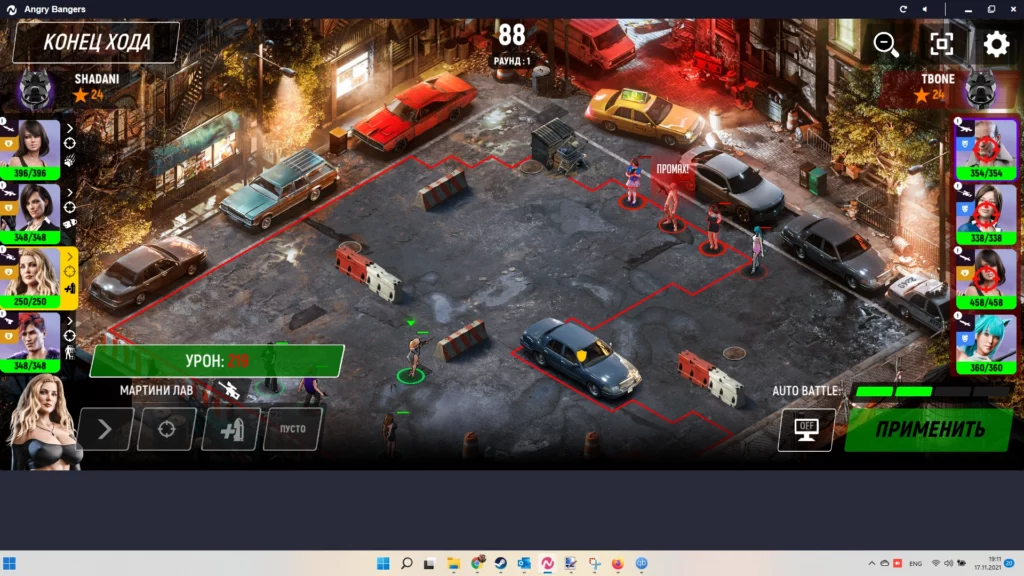The height and width of the screenshot is (576, 1024).
Task: Toggle the Auto Battle OFF switch
Action: [x=806, y=429]
